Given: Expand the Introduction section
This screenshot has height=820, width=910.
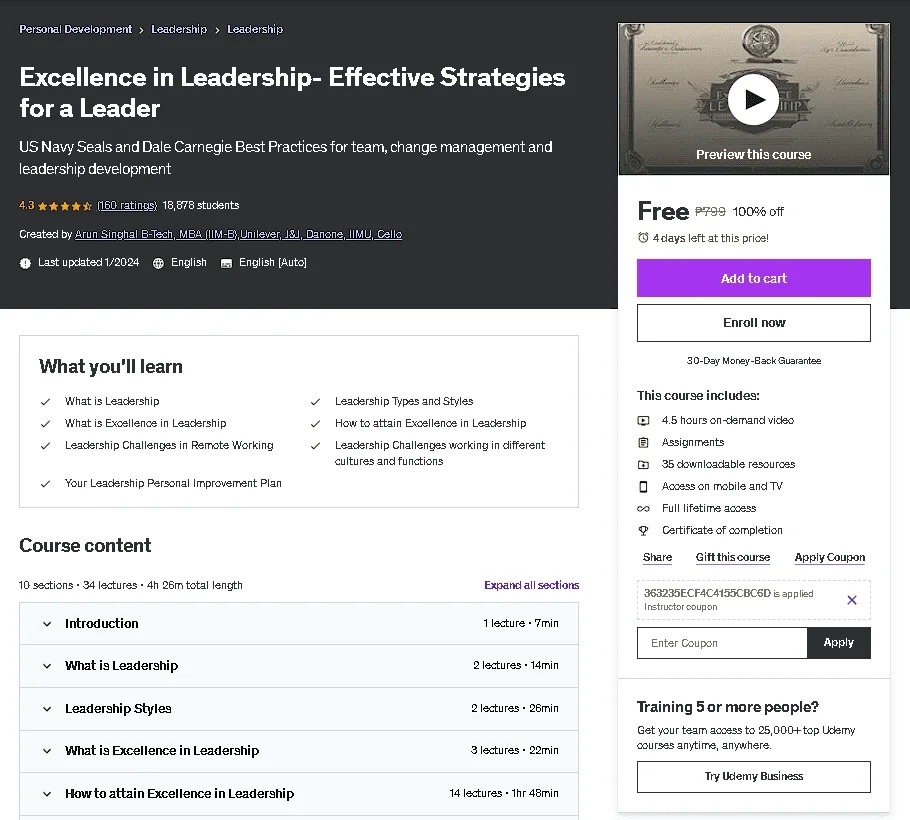Looking at the screenshot, I should (299, 623).
